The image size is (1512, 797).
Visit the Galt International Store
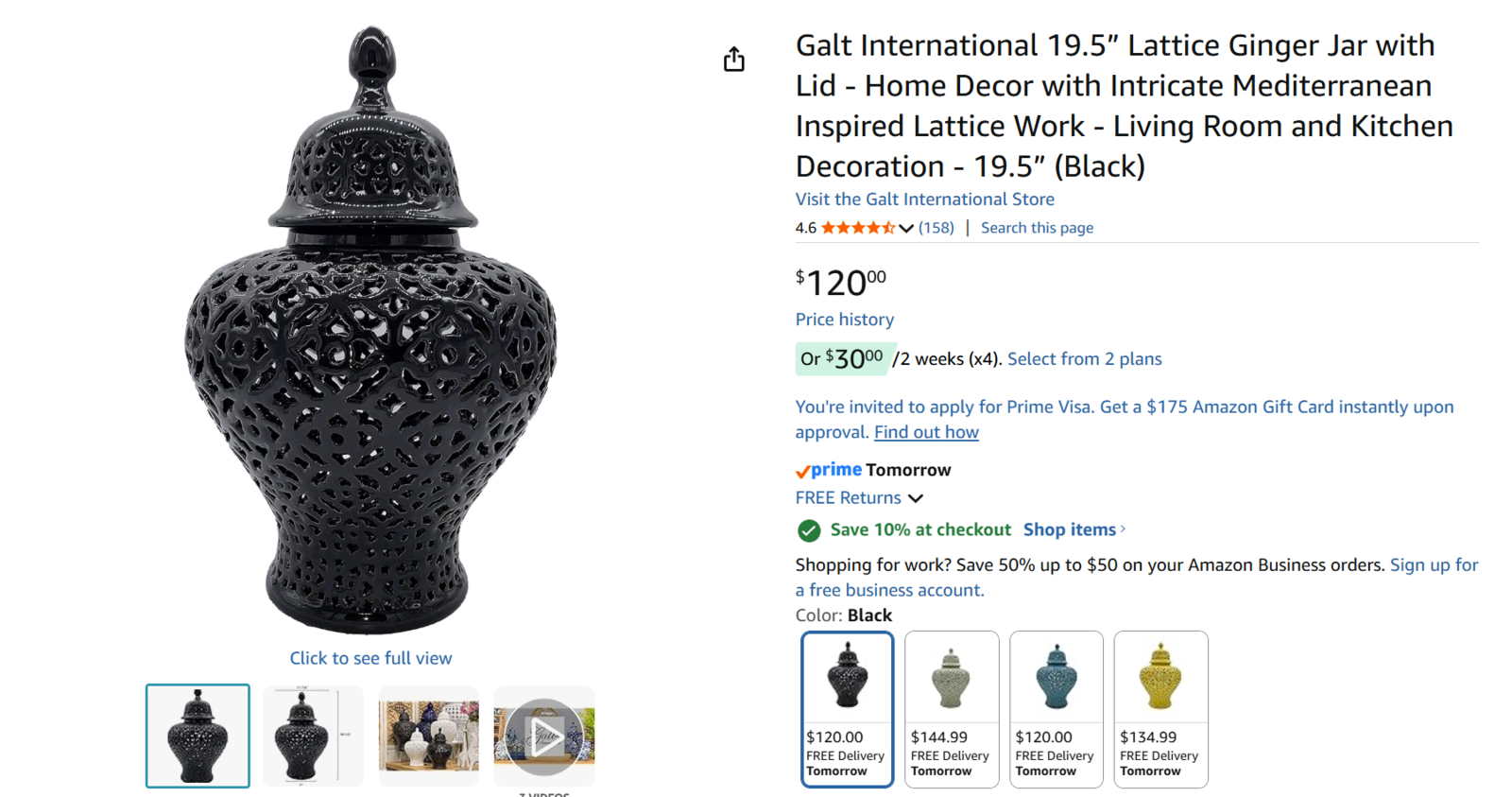point(924,199)
